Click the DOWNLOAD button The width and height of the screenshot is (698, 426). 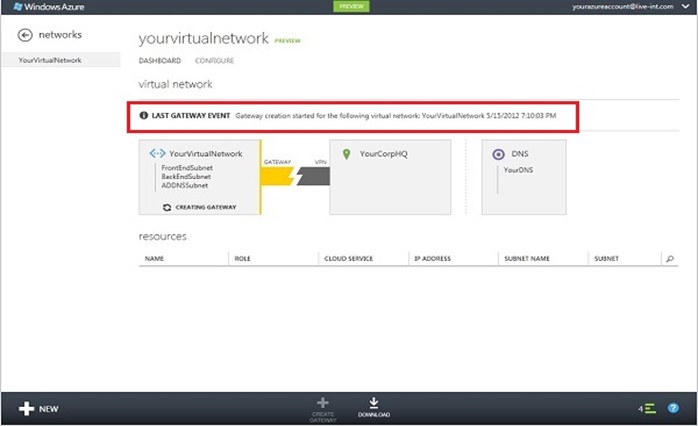click(374, 408)
